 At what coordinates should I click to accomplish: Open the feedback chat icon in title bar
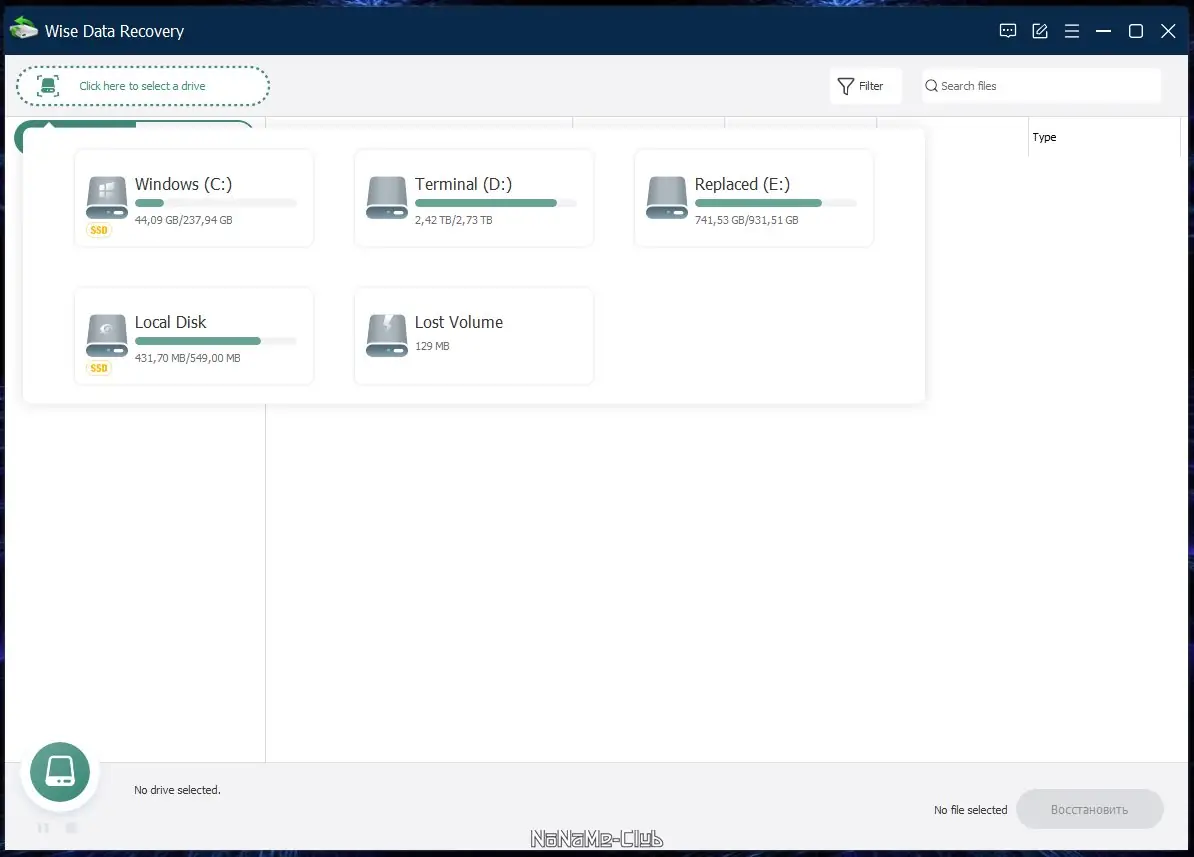[x=1007, y=30]
